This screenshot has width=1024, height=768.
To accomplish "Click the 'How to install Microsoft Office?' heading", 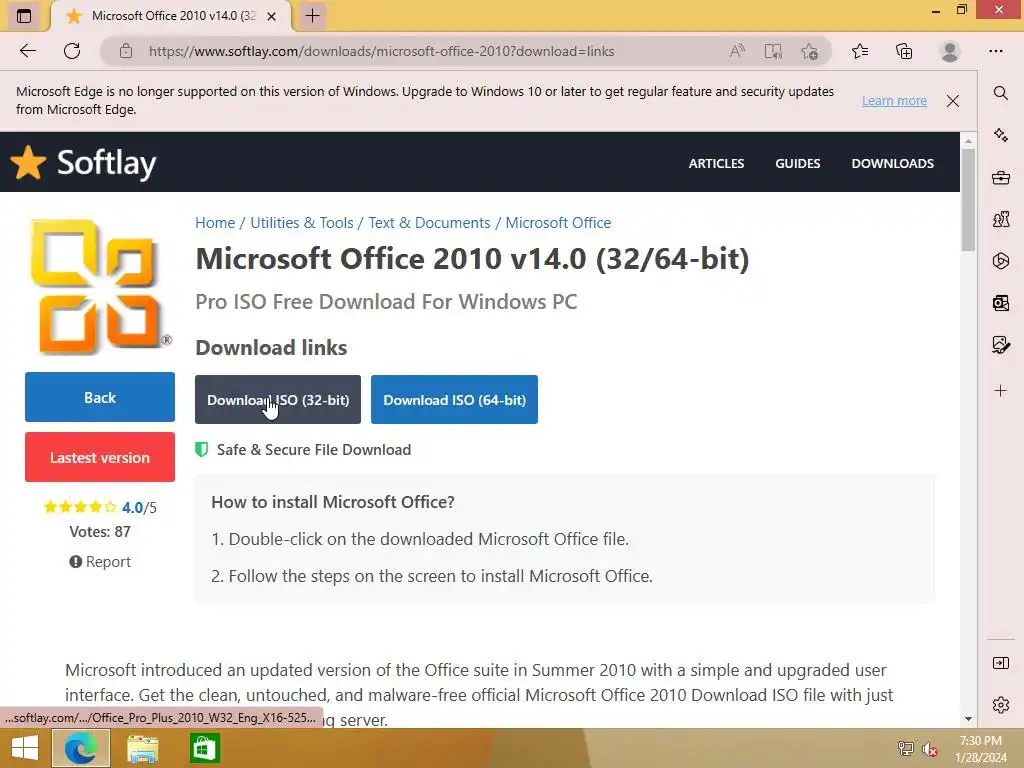I will pyautogui.click(x=333, y=502).
